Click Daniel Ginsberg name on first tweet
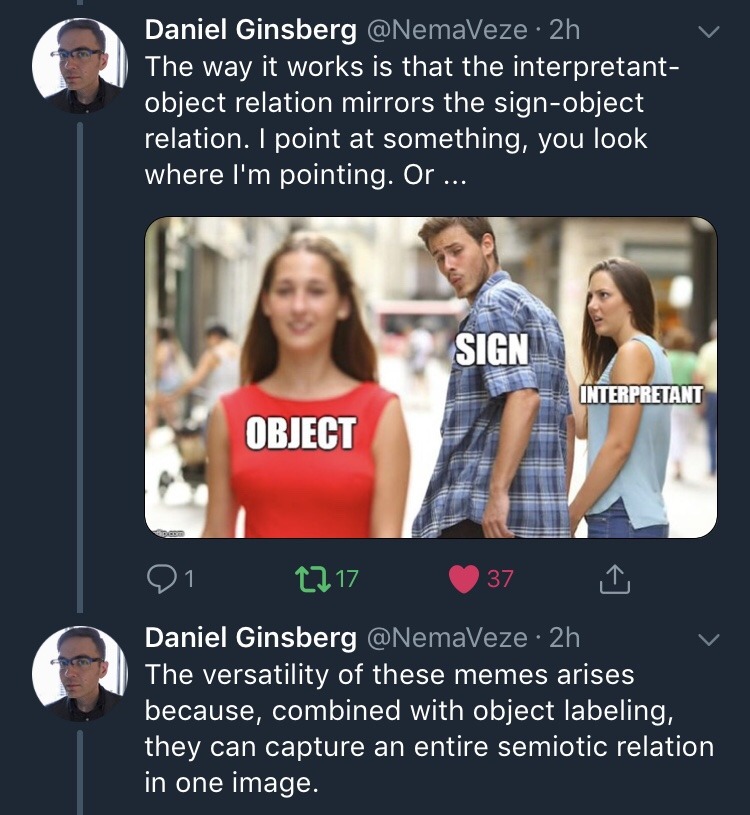The image size is (750, 815). [x=251, y=30]
